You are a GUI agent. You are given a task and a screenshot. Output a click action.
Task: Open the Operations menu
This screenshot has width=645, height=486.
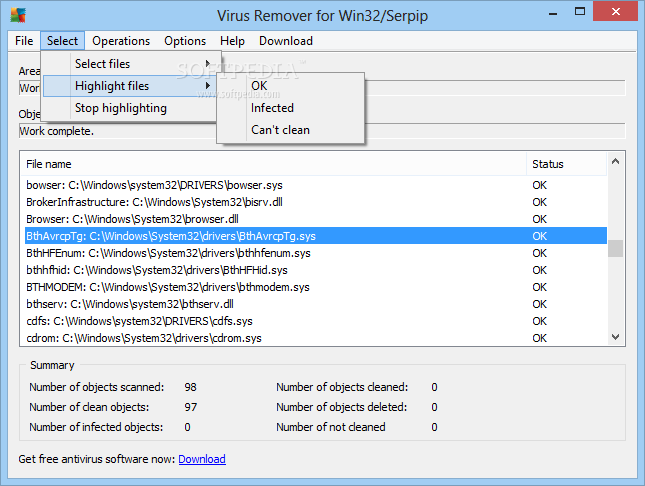click(121, 41)
